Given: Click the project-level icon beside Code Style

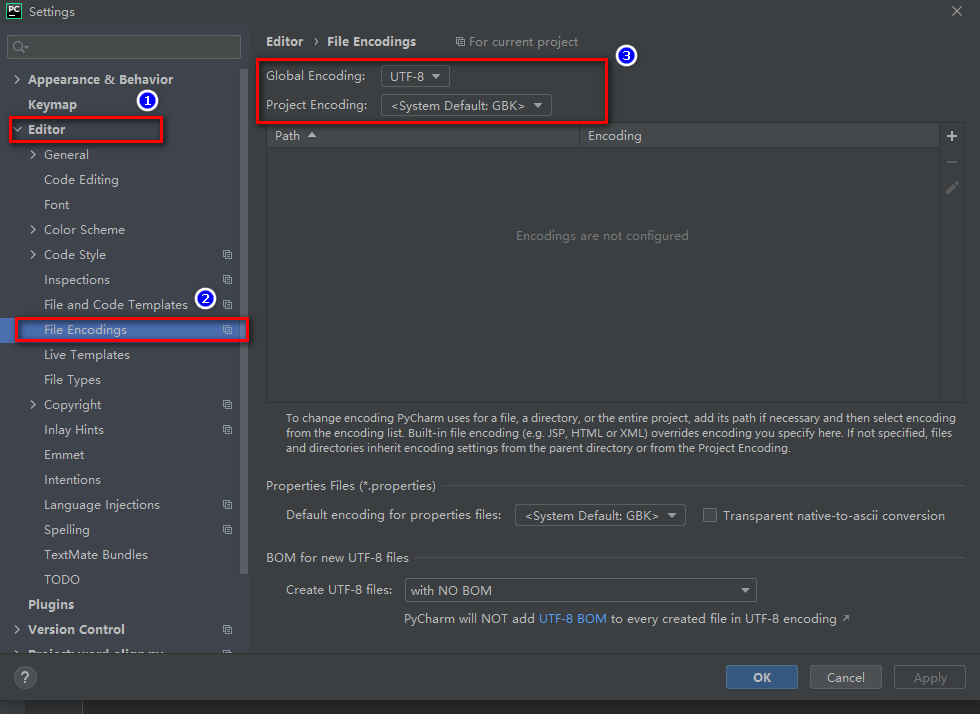Looking at the screenshot, I should (x=228, y=254).
